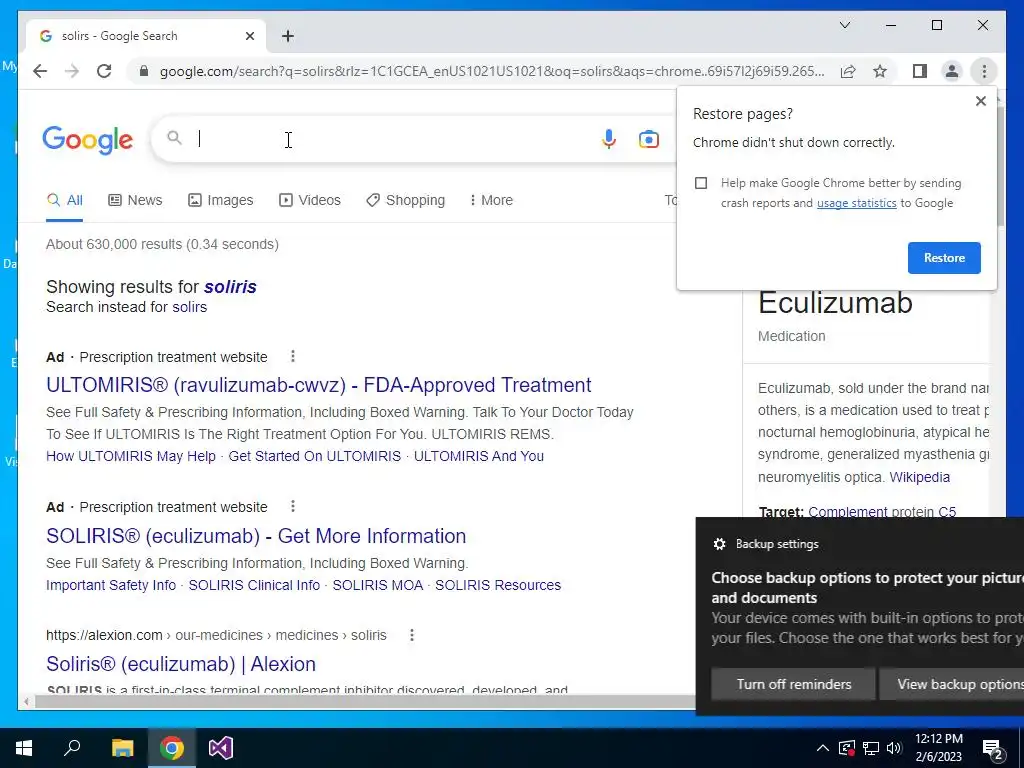This screenshot has height=768, width=1024.
Task: Search instead for solirs
Action: click(189, 307)
